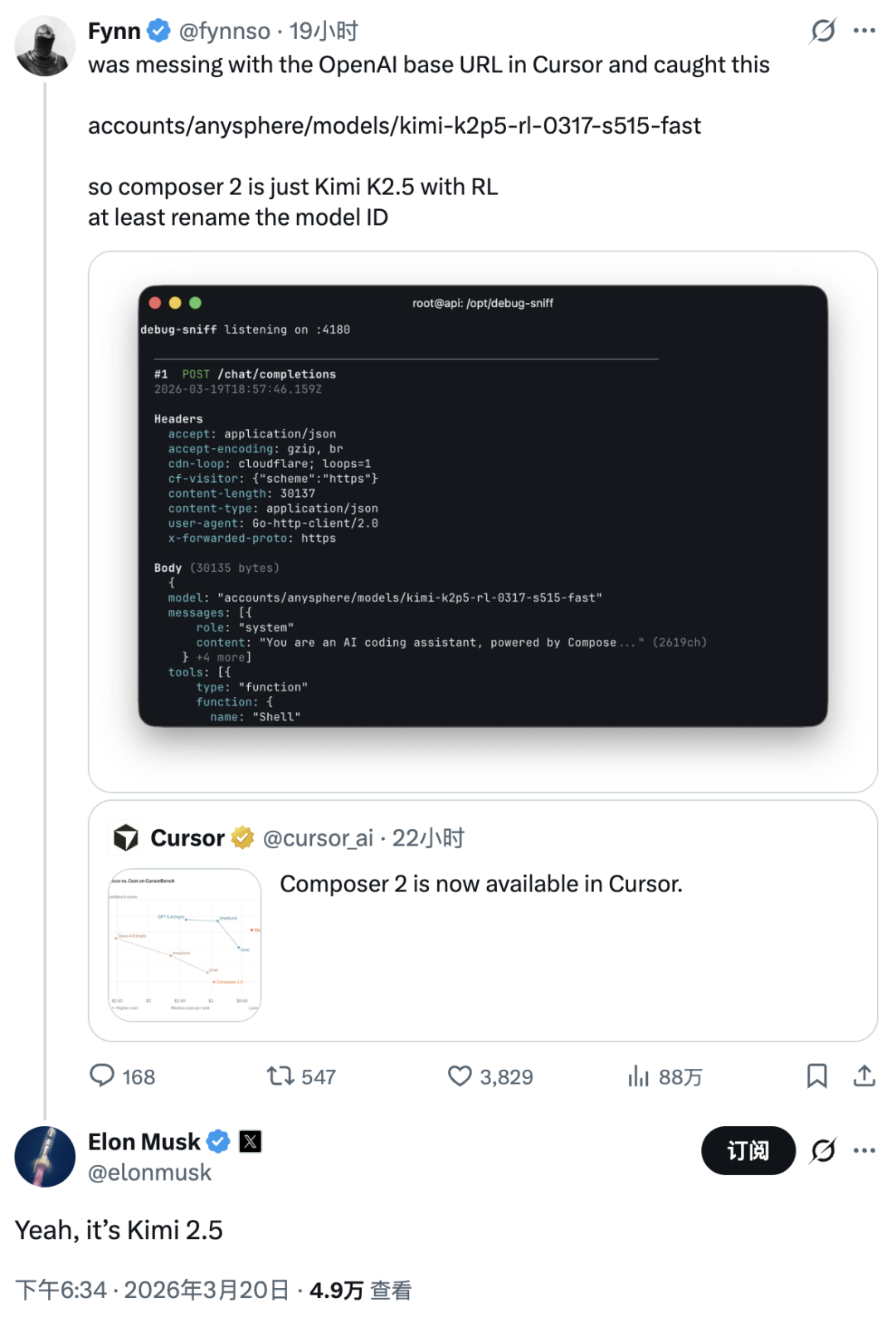Repost the tweet with 547 reposts

(x=280, y=1076)
